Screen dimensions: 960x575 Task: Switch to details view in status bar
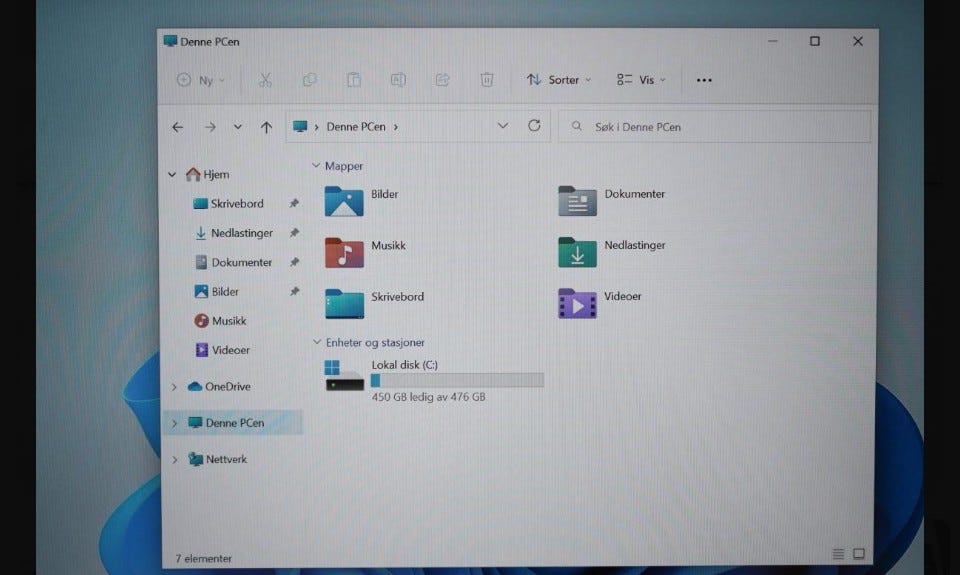[x=838, y=554]
